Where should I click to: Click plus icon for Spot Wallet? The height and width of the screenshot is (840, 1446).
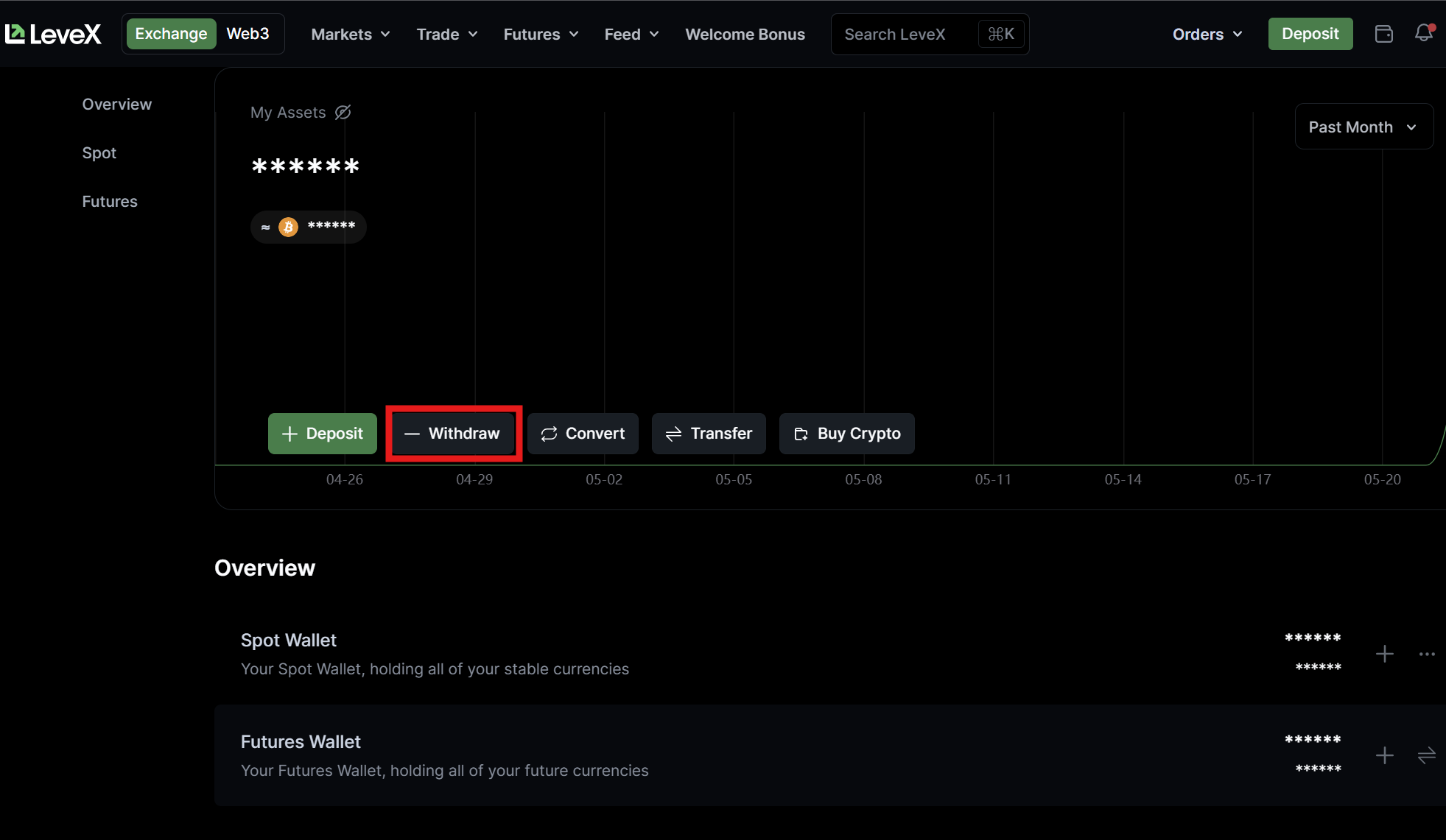click(x=1385, y=654)
